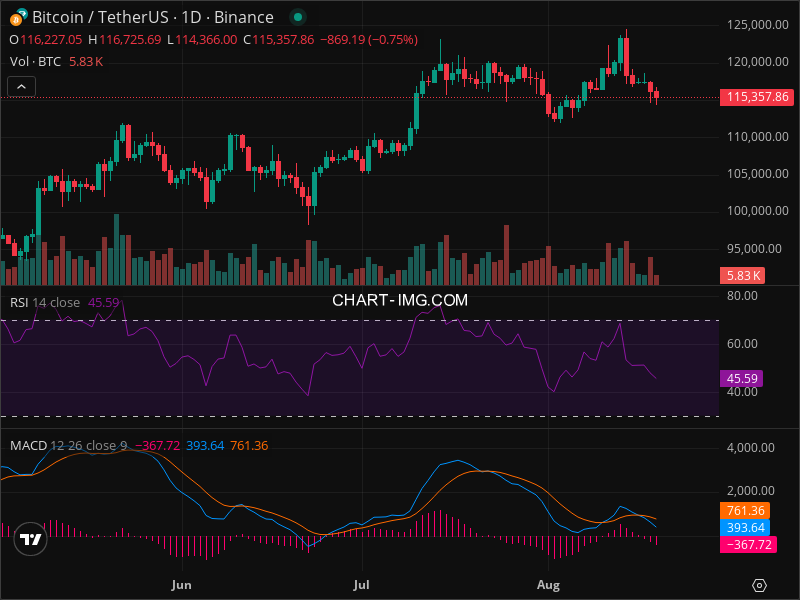The height and width of the screenshot is (600, 800).
Task: Click the 95,000.00 price axis label
Action: click(x=754, y=248)
